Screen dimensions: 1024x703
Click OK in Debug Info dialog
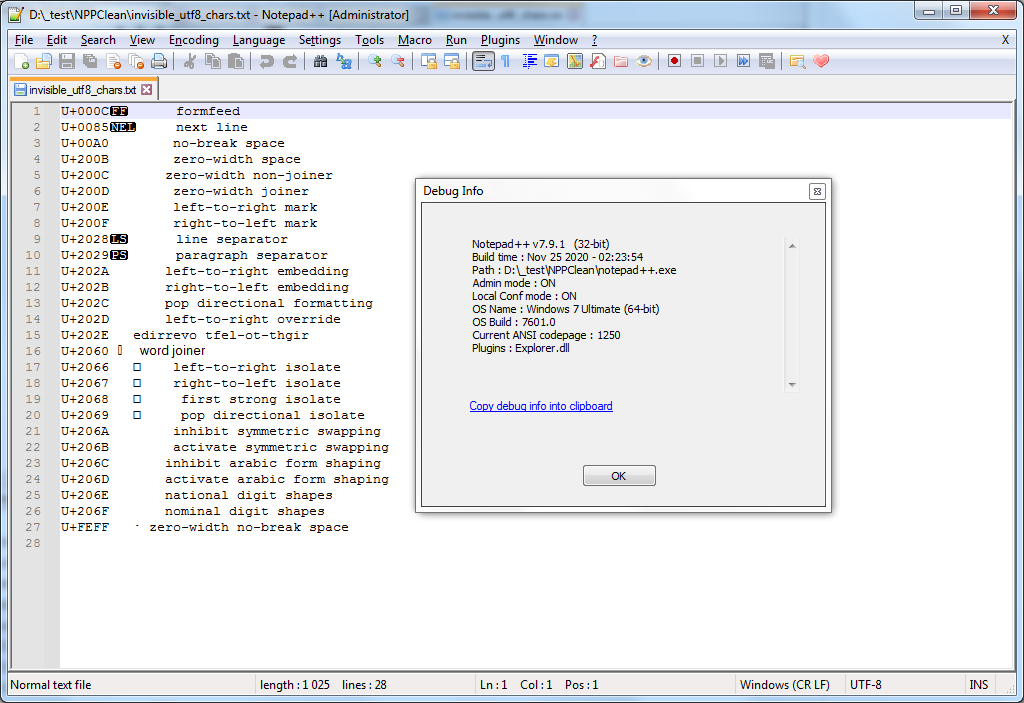pos(619,476)
